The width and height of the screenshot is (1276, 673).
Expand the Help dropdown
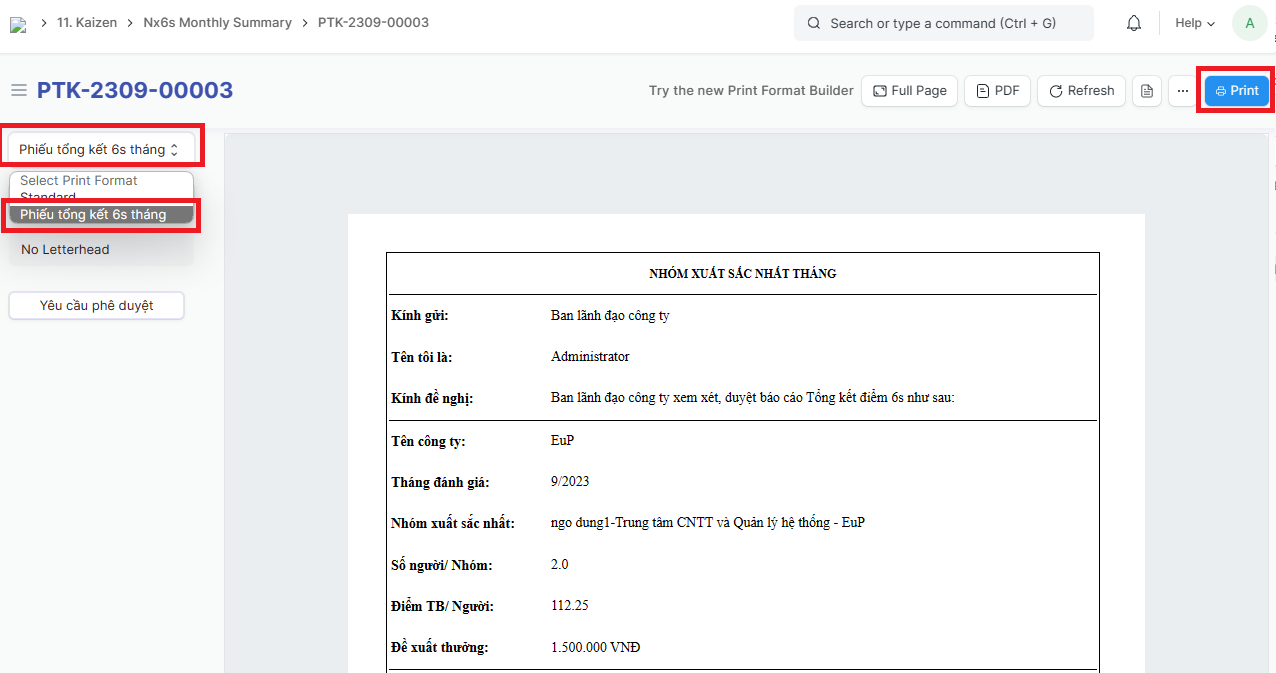(1194, 23)
